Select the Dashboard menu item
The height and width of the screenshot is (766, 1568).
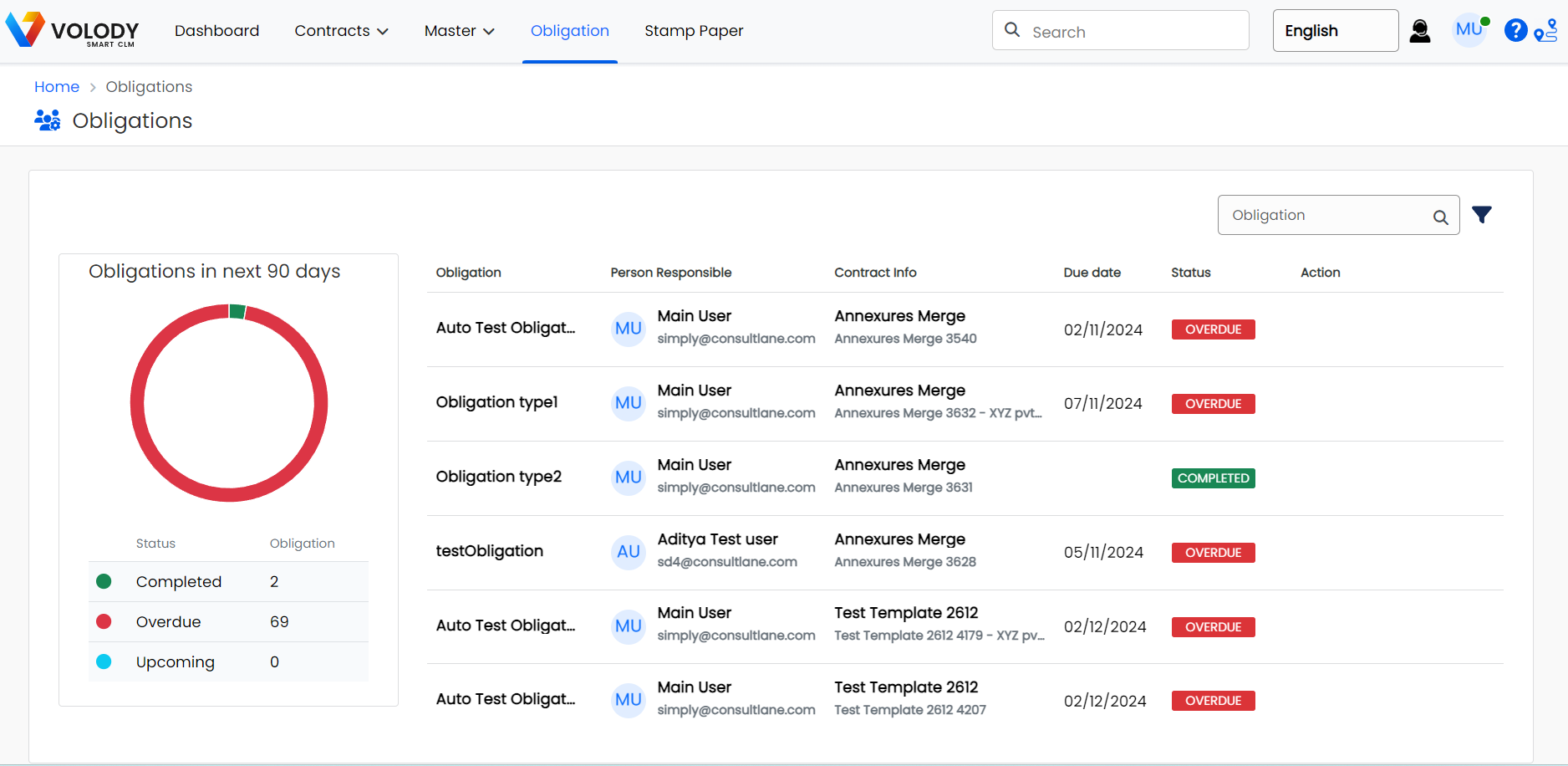216,31
